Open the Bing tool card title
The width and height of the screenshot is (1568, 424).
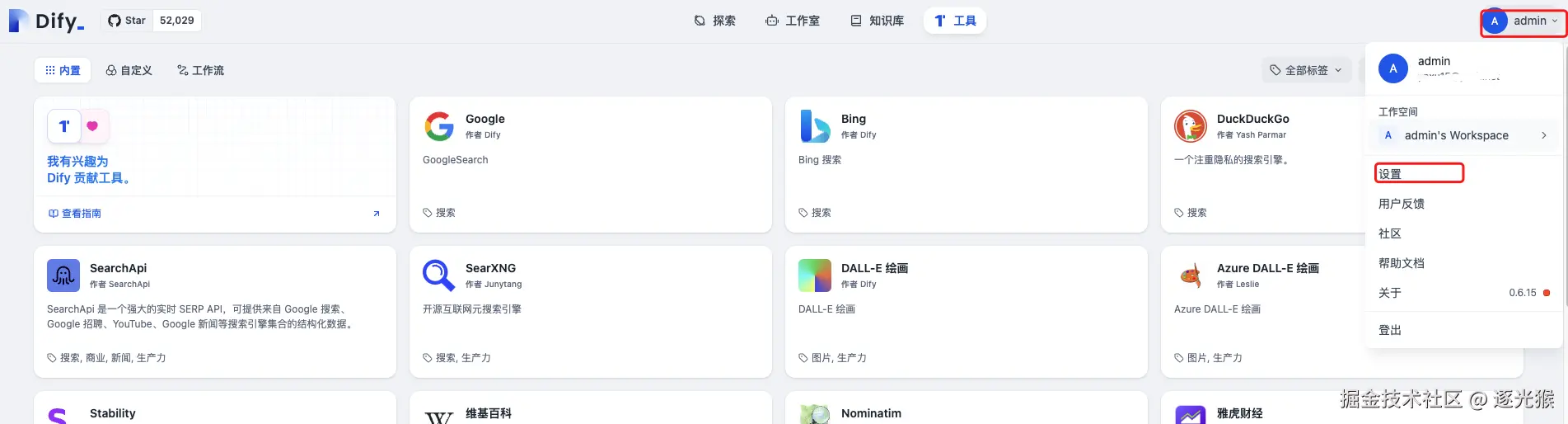coord(854,119)
